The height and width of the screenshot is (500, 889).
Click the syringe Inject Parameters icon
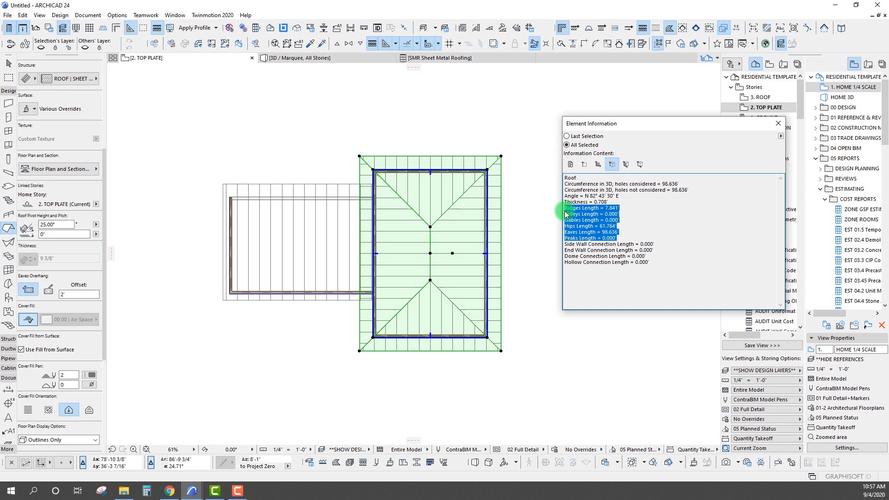tap(322, 43)
